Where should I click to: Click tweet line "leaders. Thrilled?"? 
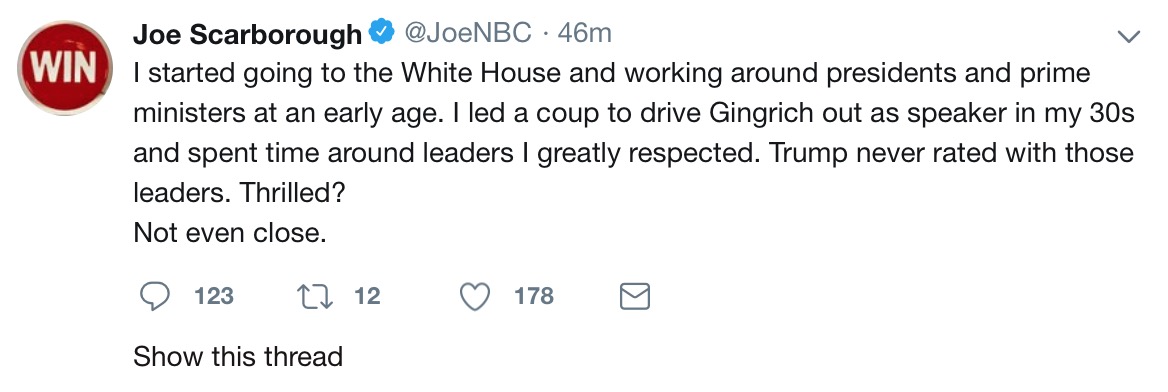238,193
